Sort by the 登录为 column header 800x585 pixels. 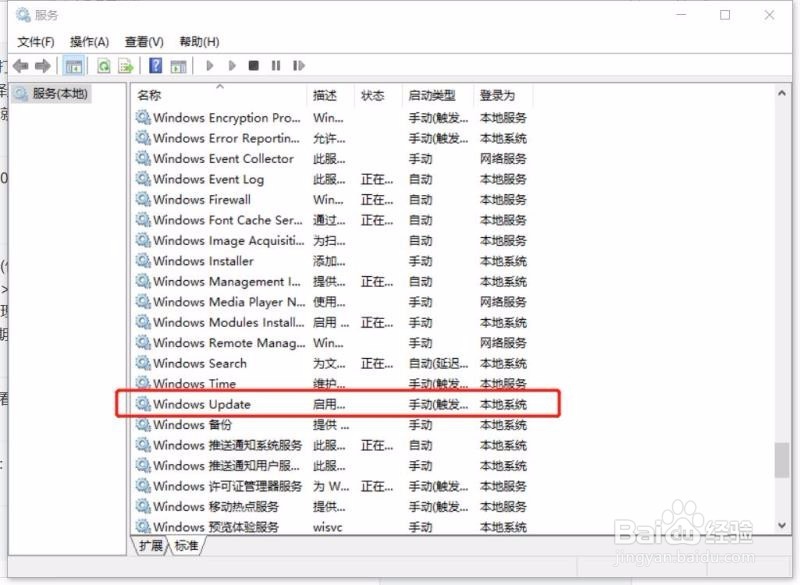(503, 95)
